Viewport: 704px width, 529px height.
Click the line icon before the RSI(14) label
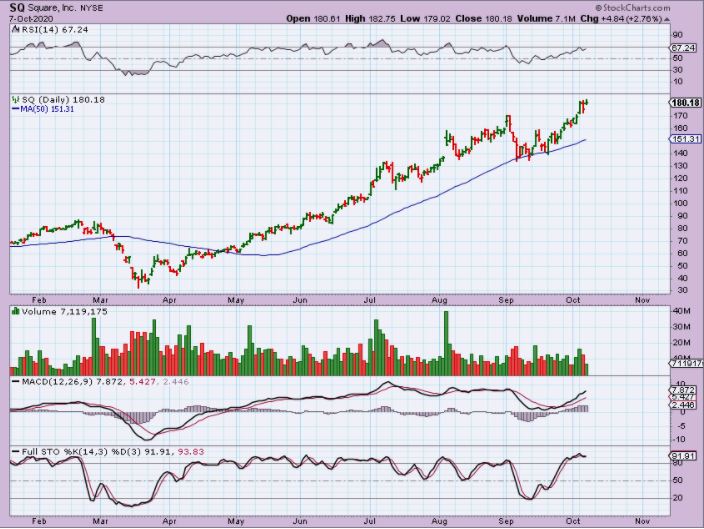point(16,30)
